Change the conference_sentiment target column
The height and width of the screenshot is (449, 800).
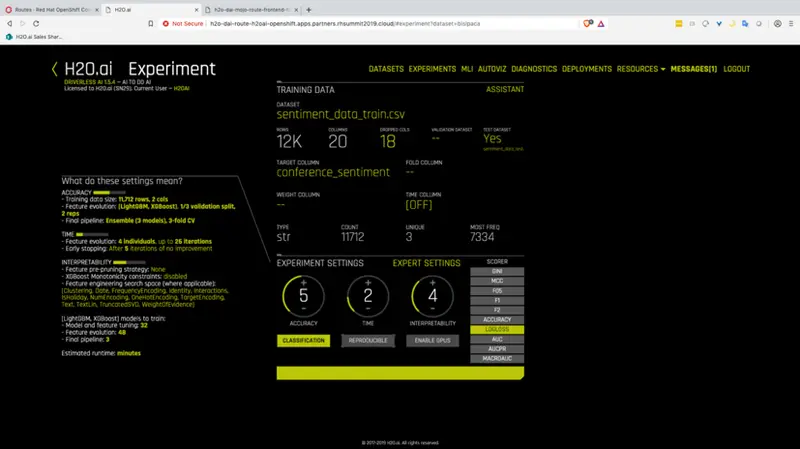333,172
